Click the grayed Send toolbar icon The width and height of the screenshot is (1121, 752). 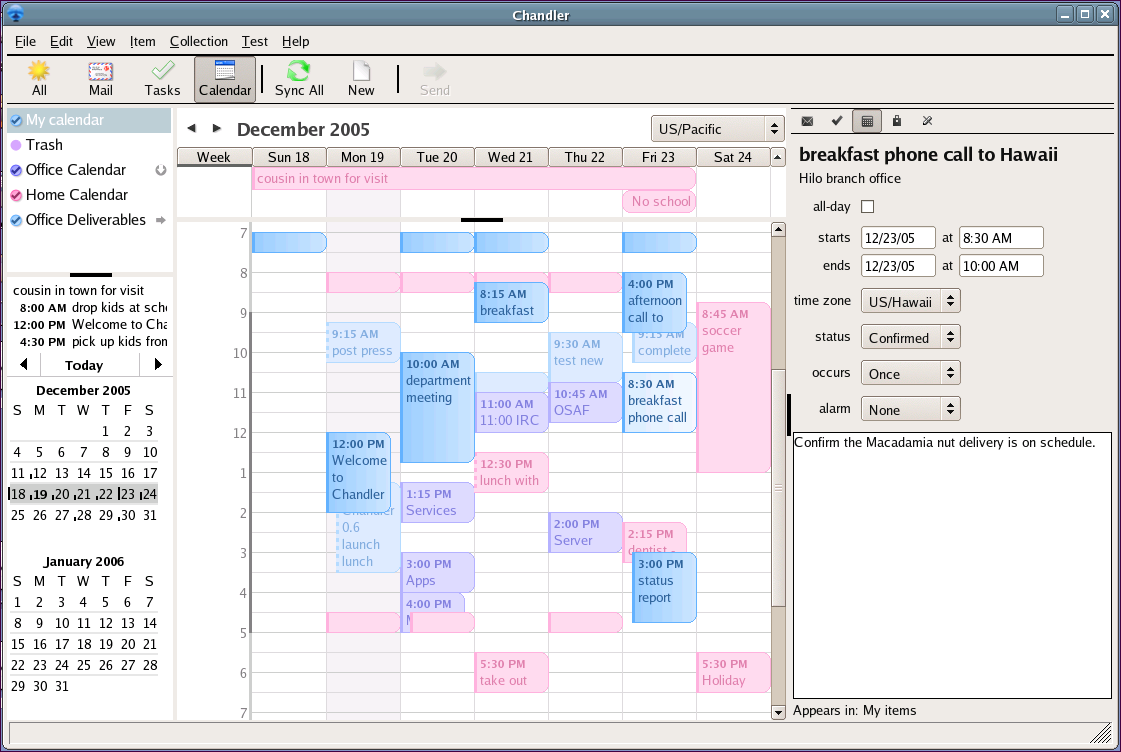435,79
